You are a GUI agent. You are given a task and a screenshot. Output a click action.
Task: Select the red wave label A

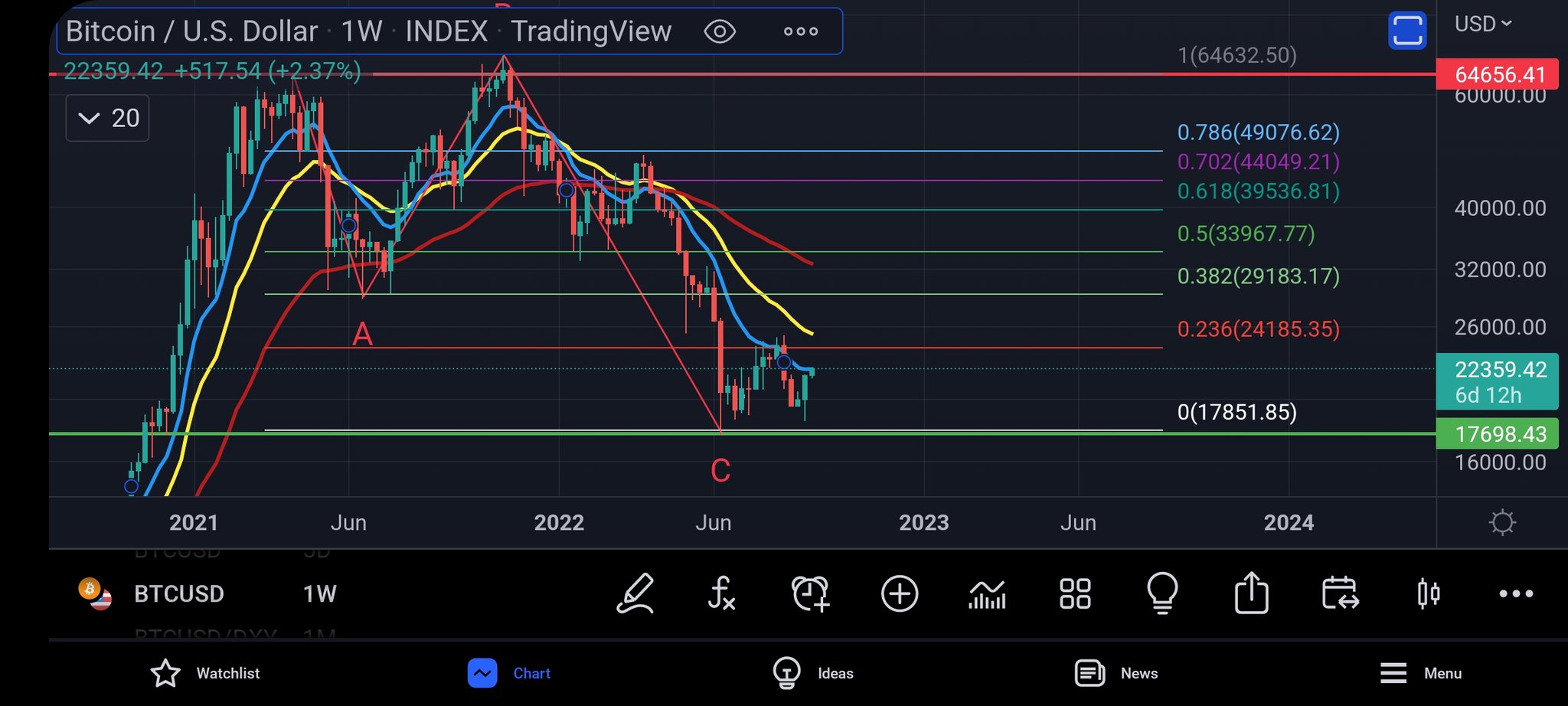[x=362, y=334]
